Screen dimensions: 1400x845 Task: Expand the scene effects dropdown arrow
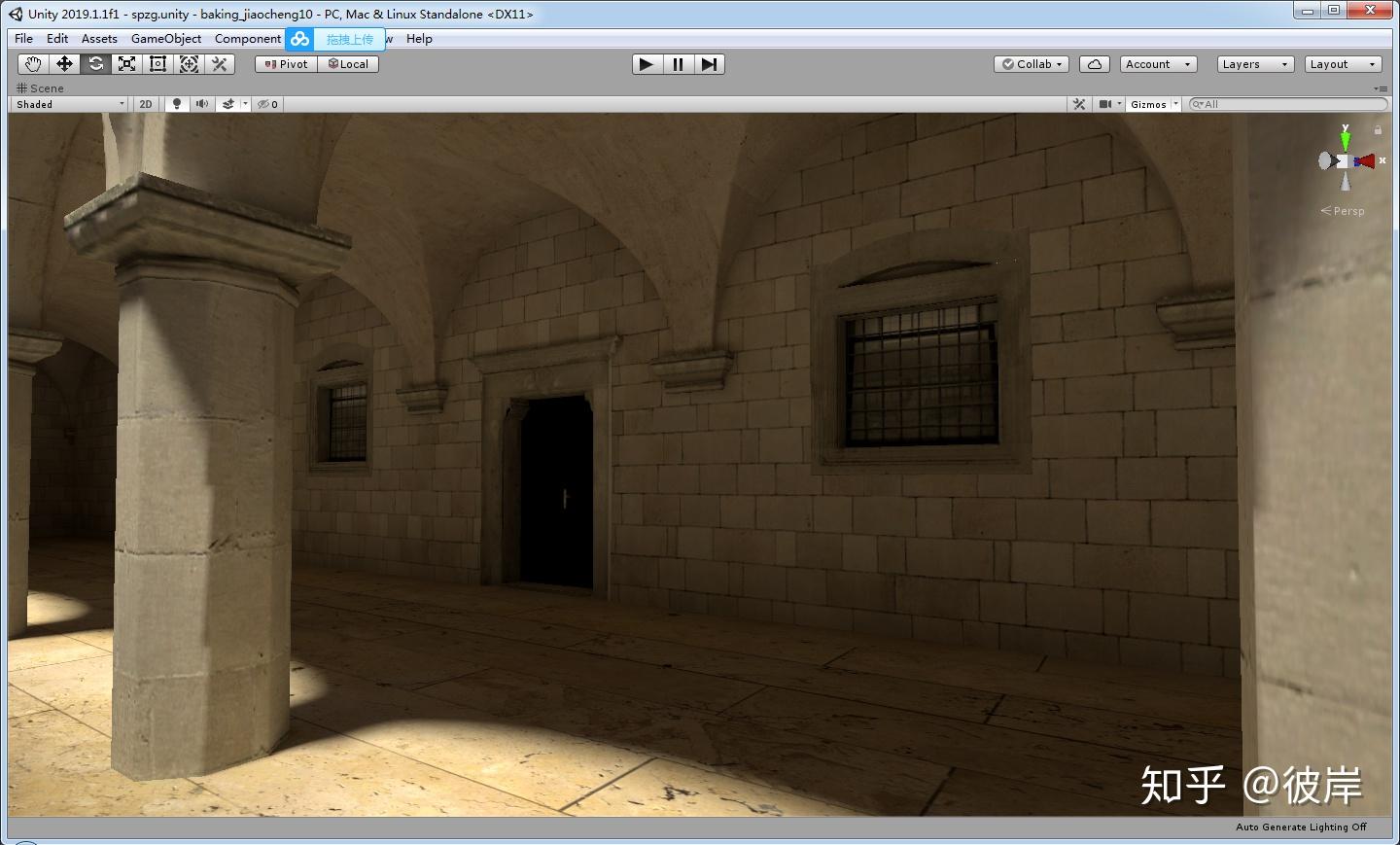point(245,104)
